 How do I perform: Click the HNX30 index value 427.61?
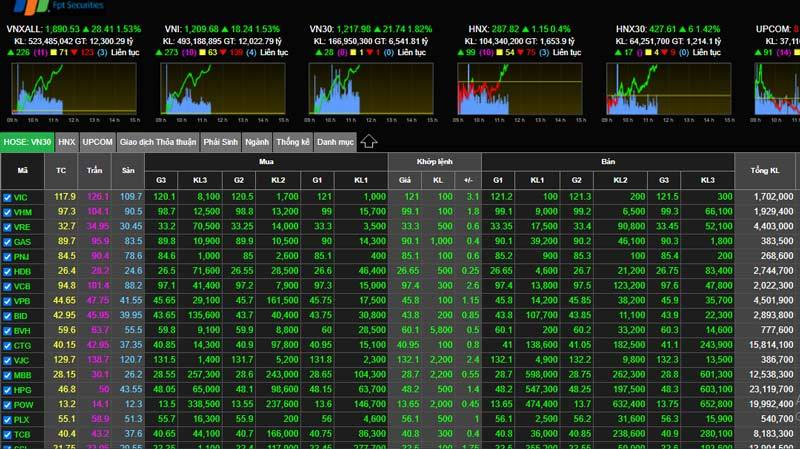[x=663, y=29]
